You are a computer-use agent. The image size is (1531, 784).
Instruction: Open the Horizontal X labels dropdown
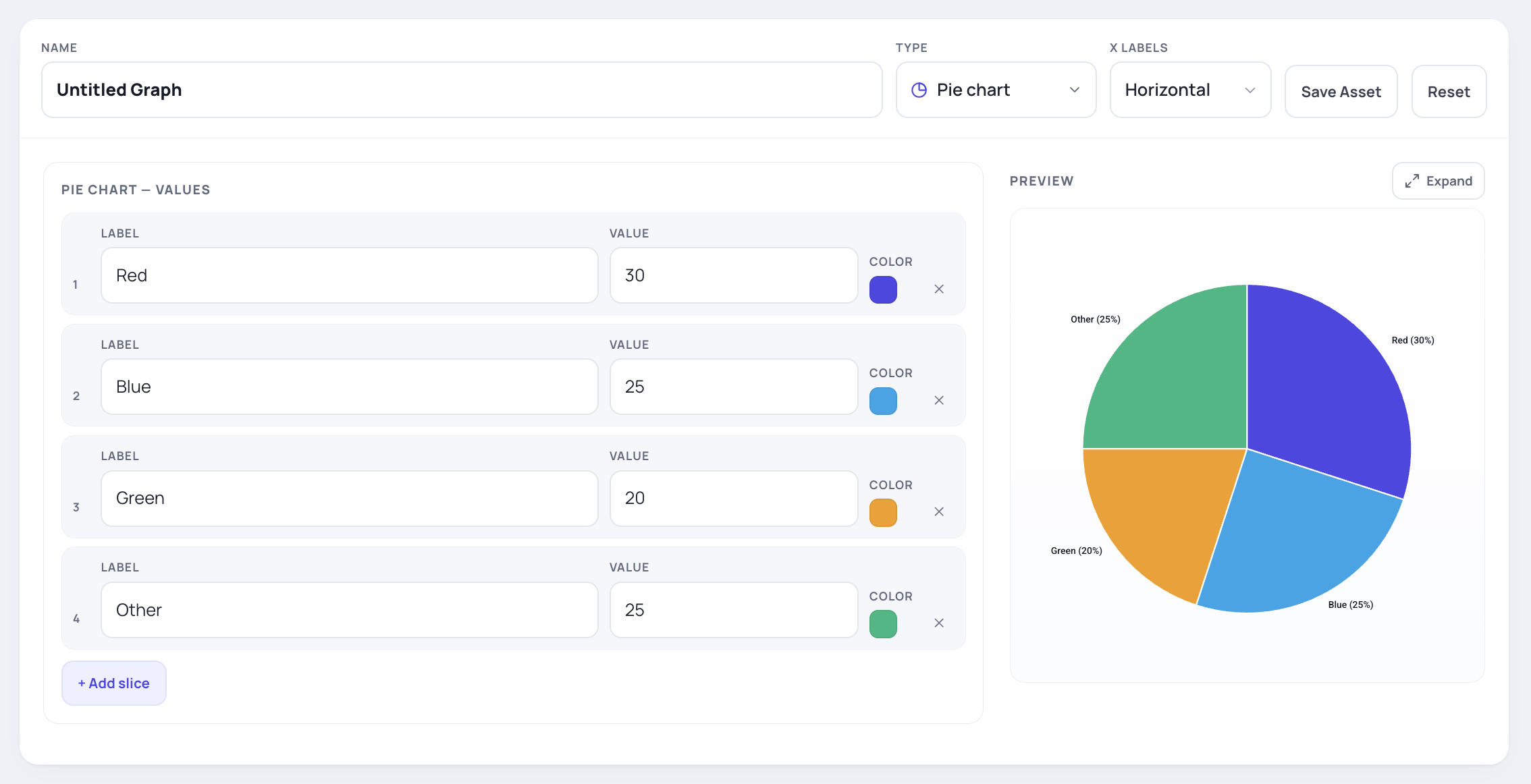[1190, 90]
